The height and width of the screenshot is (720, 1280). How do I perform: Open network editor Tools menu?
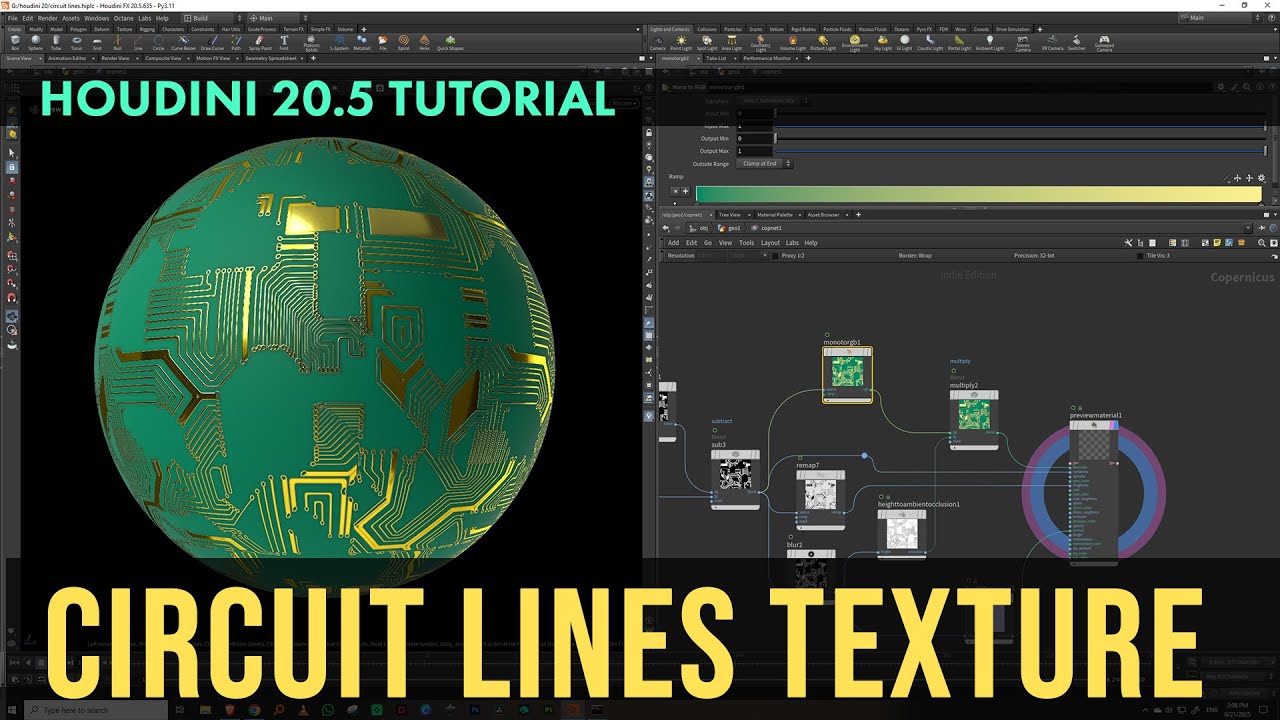[x=746, y=242]
